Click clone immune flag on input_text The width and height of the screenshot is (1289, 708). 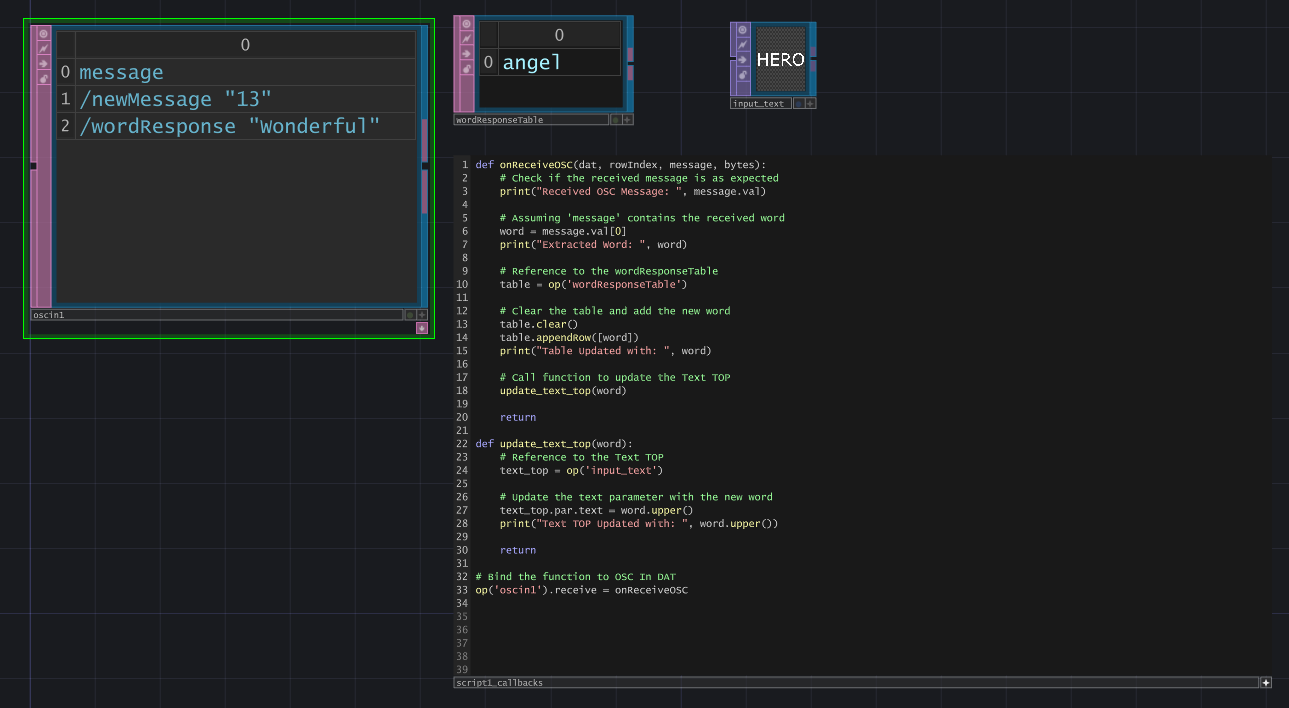click(743, 46)
